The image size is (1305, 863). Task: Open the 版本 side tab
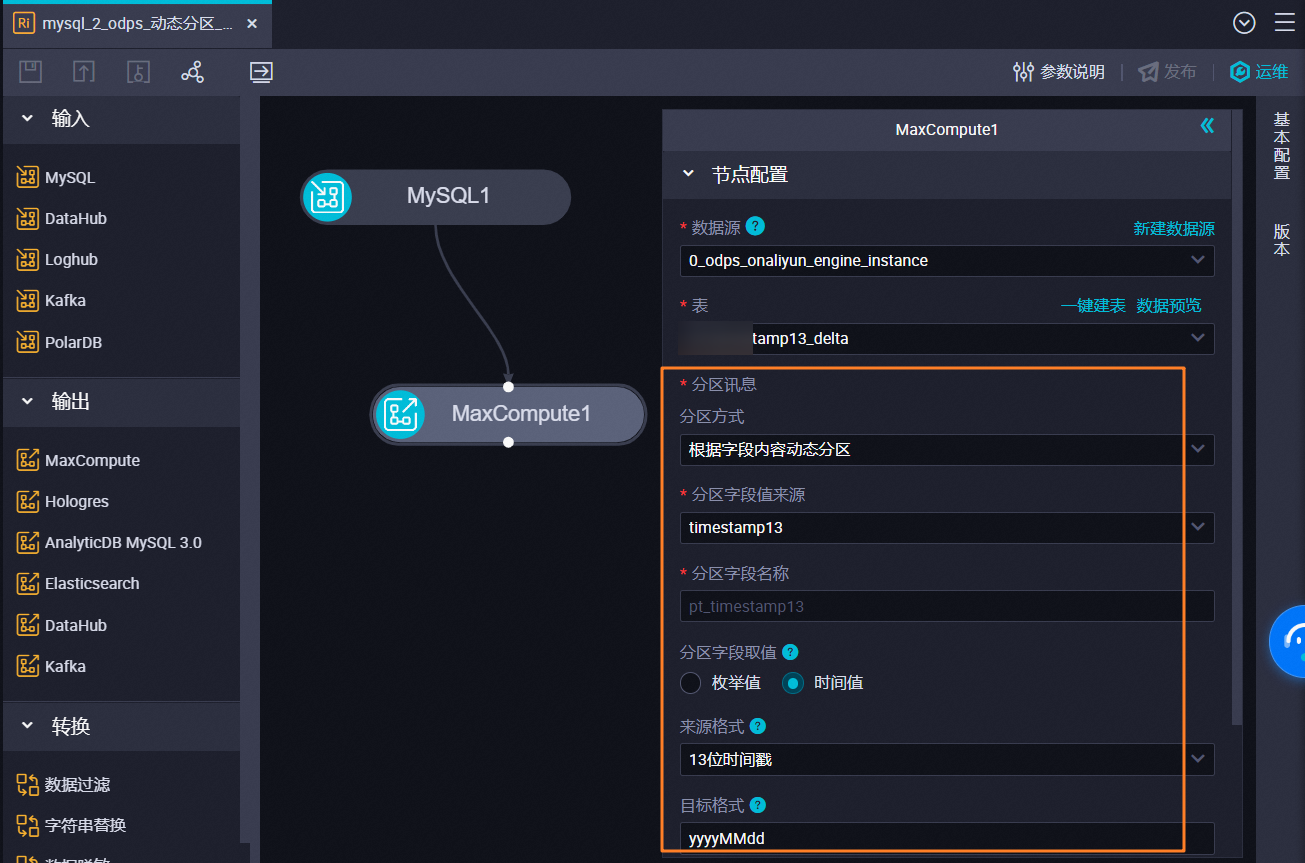coord(1281,239)
